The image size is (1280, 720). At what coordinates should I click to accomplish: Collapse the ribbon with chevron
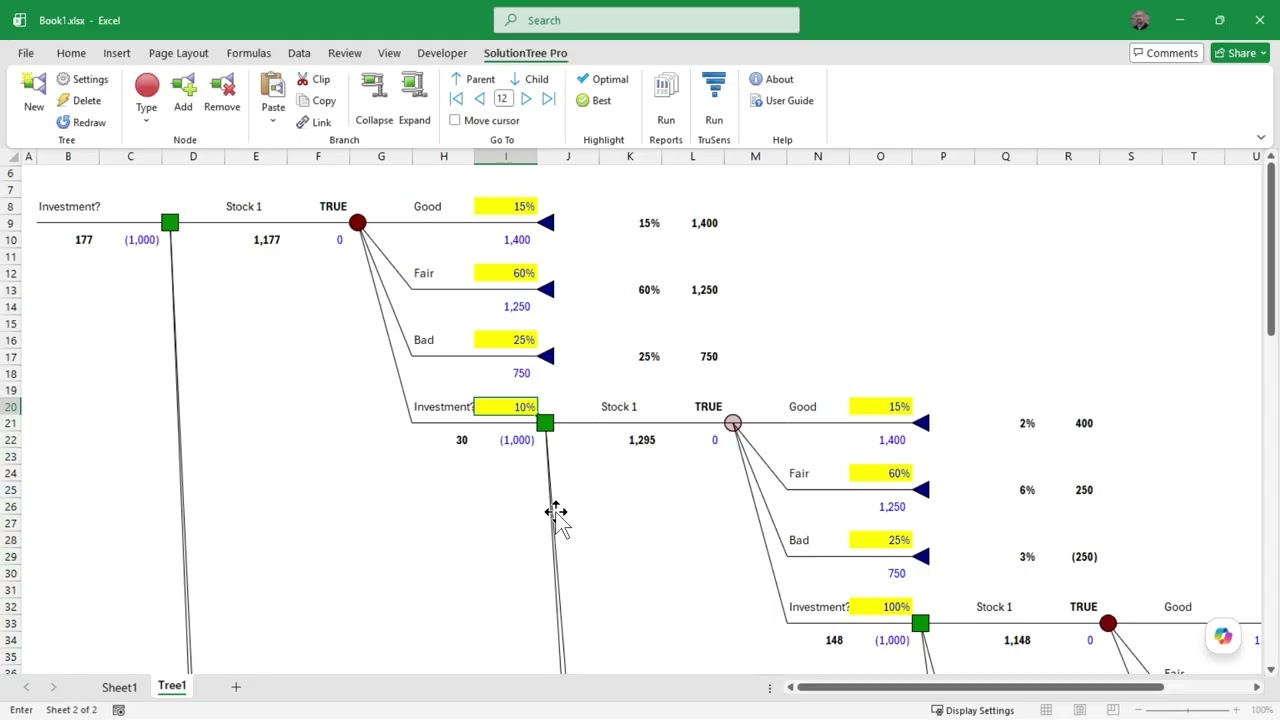tap(1260, 137)
